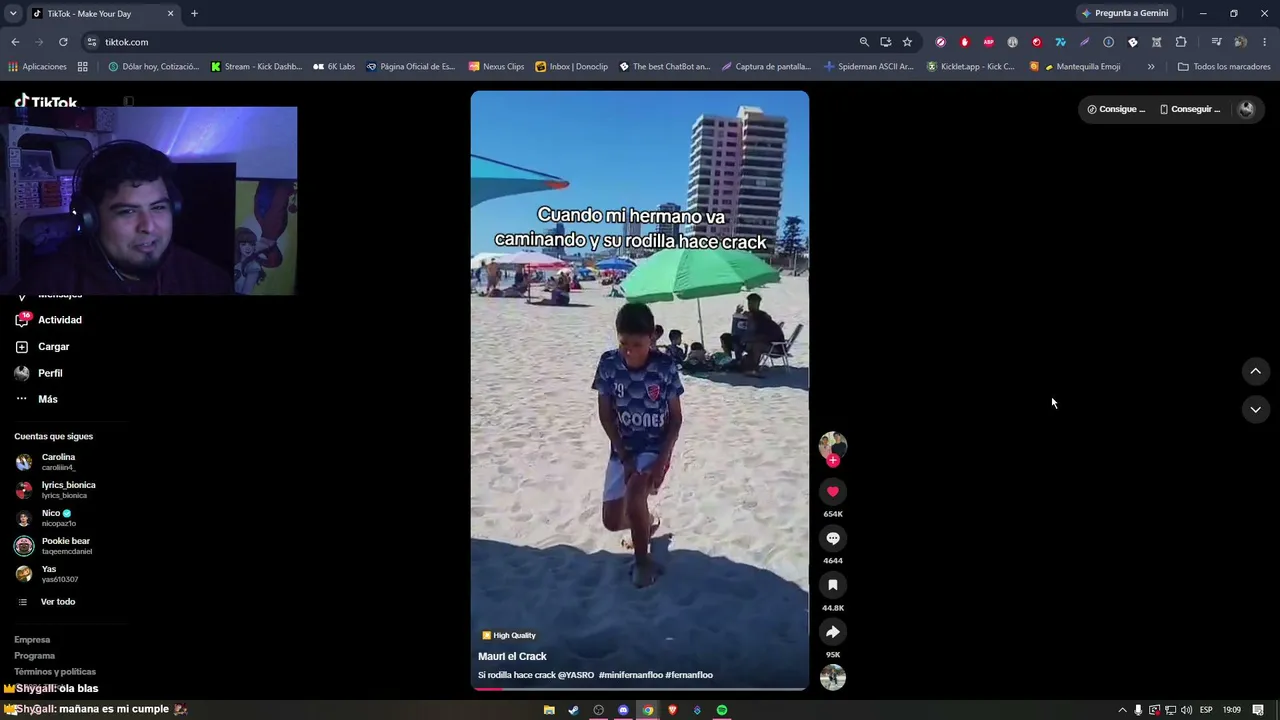Open the Empresa footer link
The width and height of the screenshot is (1280, 720).
click(32, 640)
